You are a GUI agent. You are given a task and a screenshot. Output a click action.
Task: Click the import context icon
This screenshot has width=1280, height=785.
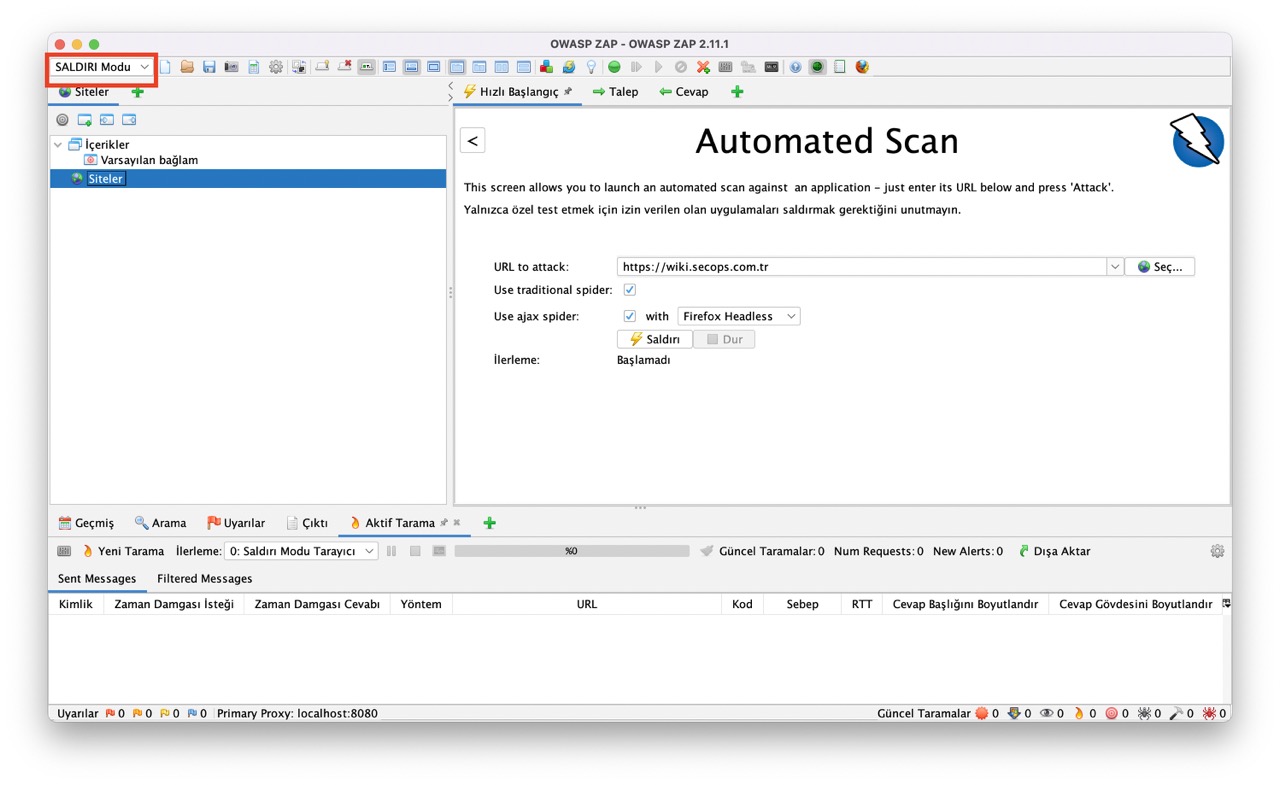[x=107, y=120]
